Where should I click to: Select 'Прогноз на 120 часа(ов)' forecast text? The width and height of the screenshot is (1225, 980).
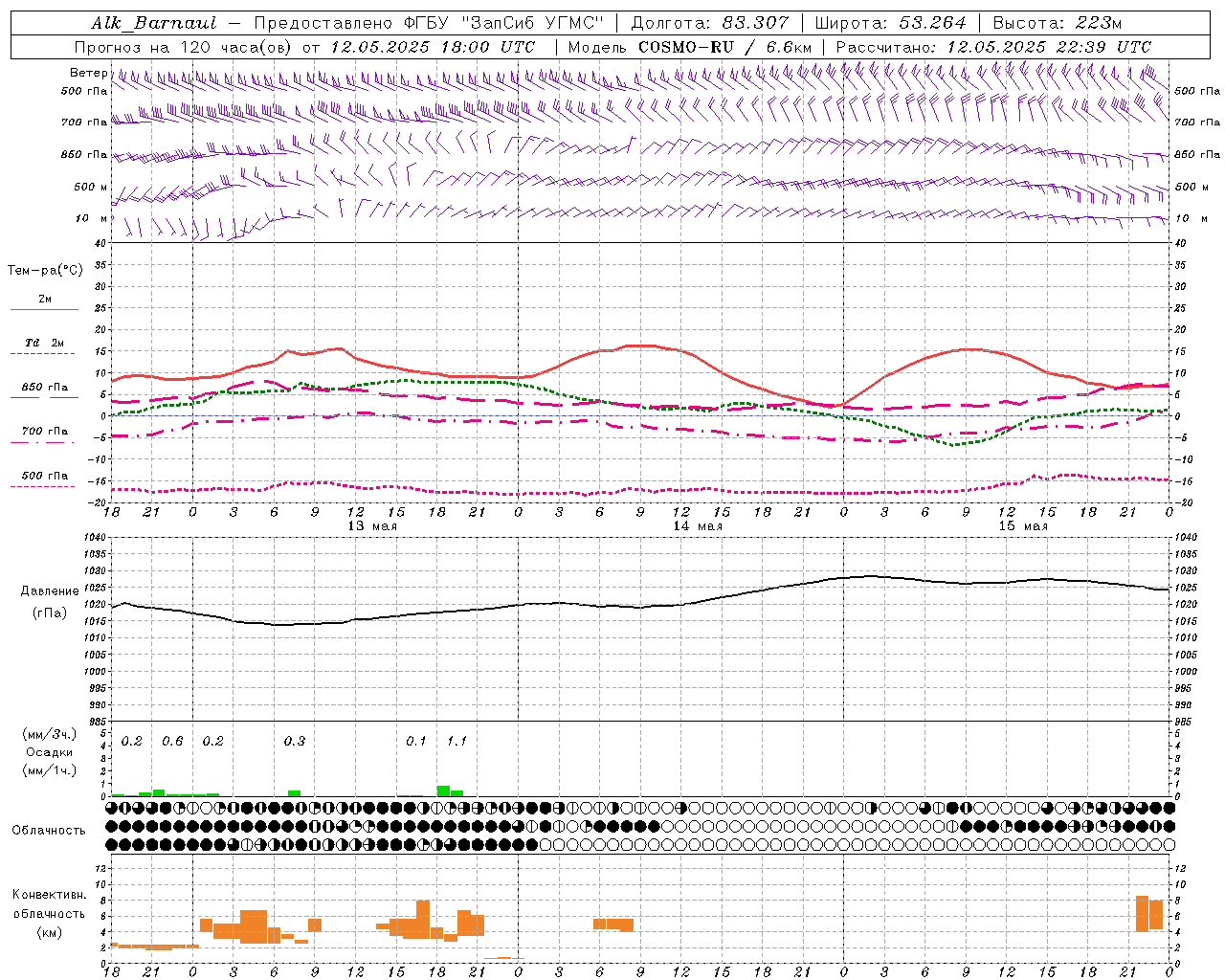click(184, 47)
